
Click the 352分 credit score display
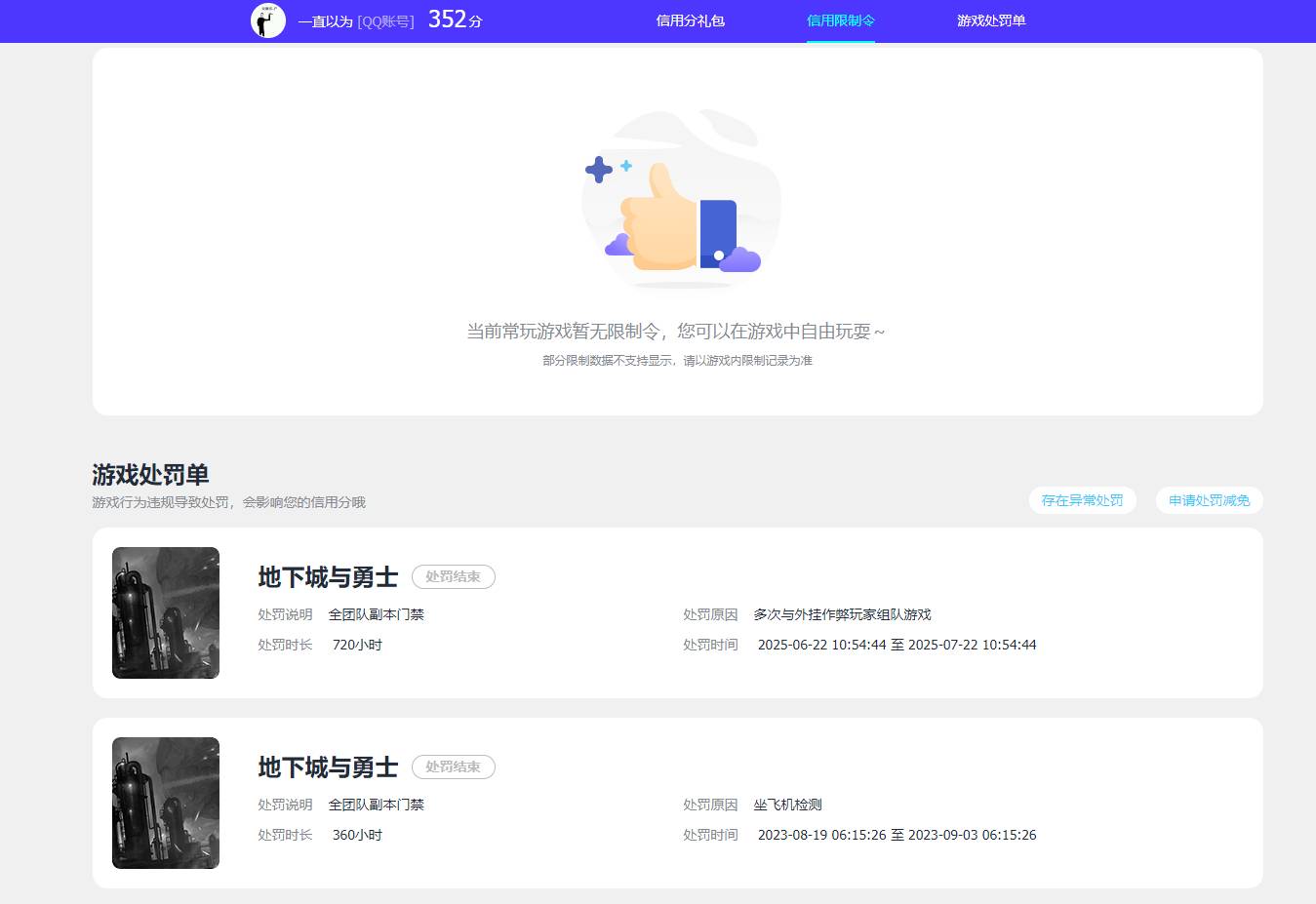coord(454,19)
